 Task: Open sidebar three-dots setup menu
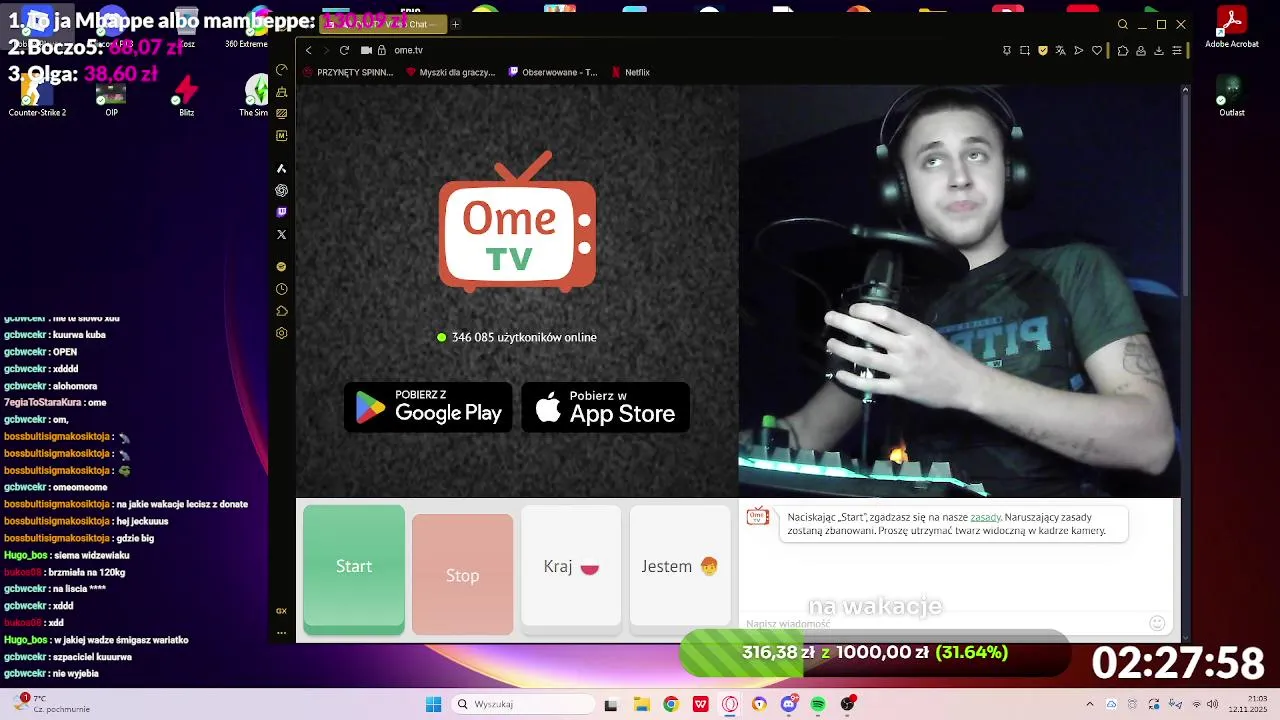pos(282,632)
